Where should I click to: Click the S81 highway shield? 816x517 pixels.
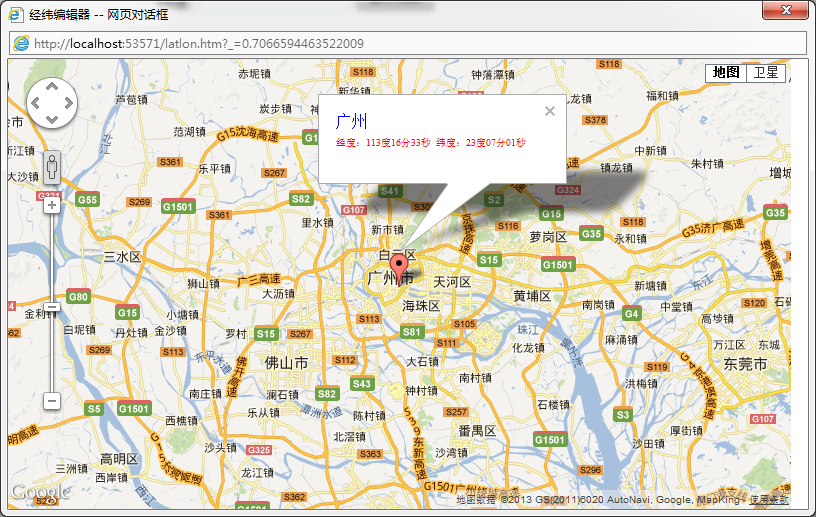click(412, 332)
